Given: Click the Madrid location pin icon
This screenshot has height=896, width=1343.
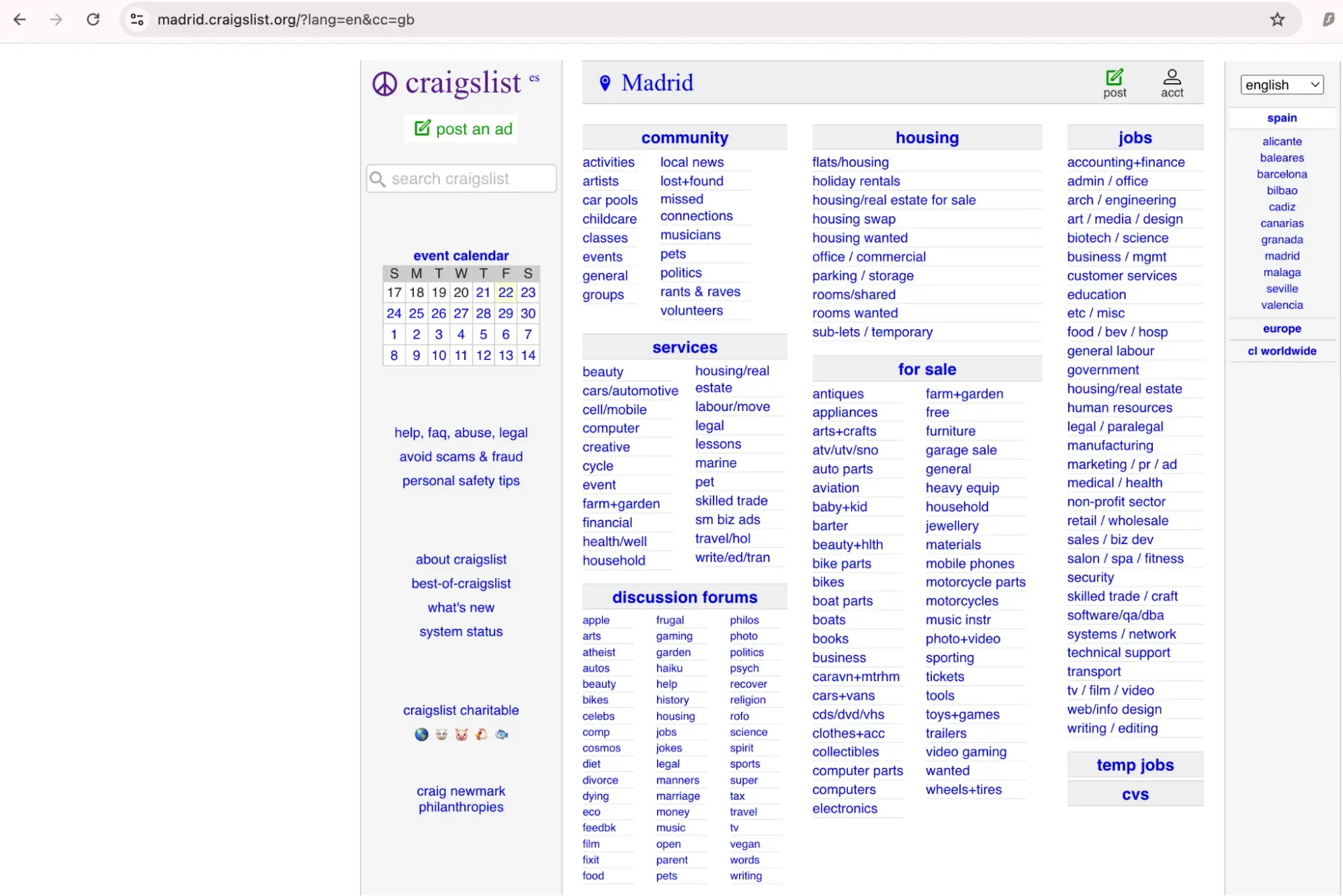Looking at the screenshot, I should click(x=605, y=83).
